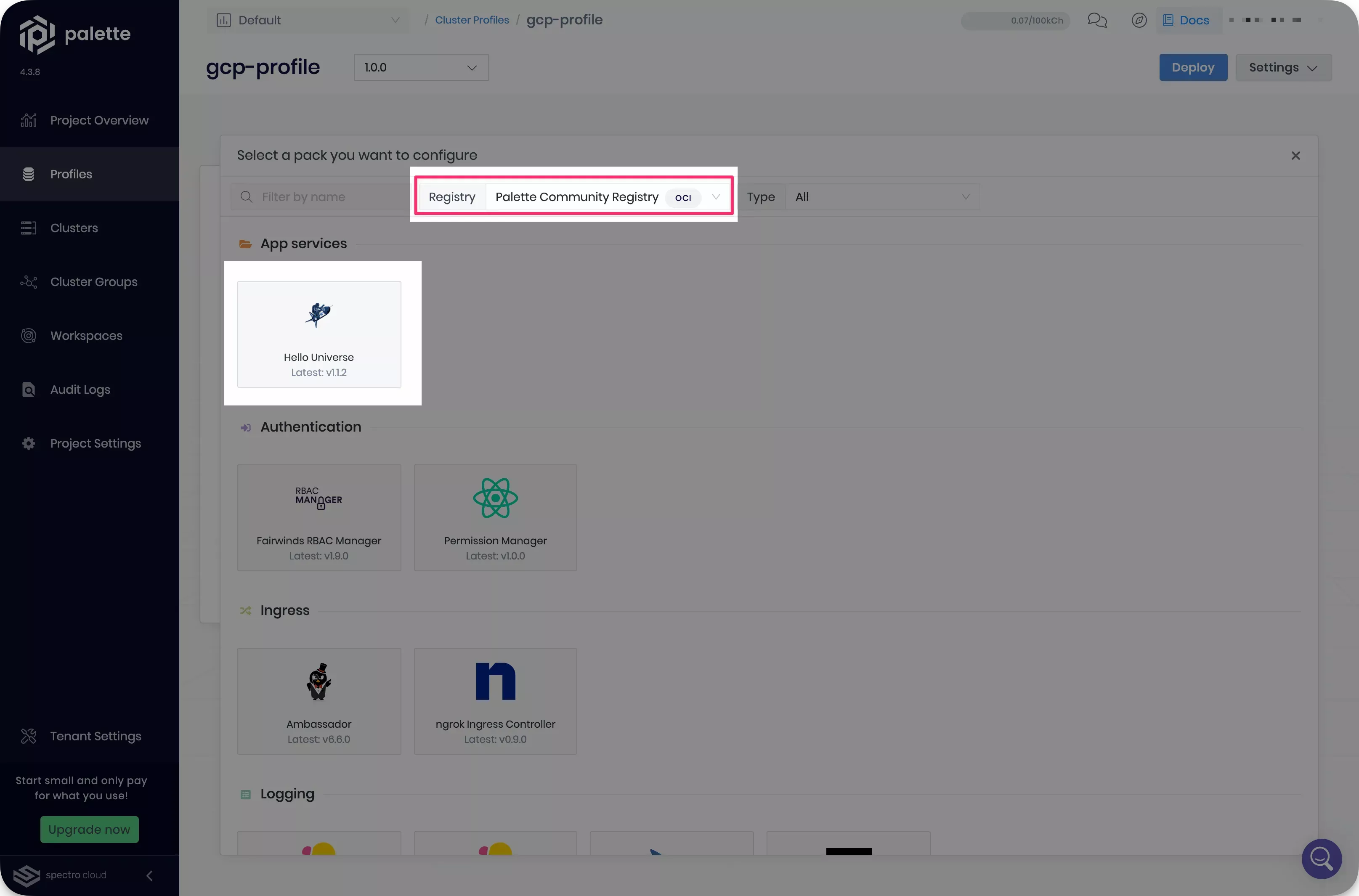
Task: Click the compass explore icon
Action: tap(1139, 21)
